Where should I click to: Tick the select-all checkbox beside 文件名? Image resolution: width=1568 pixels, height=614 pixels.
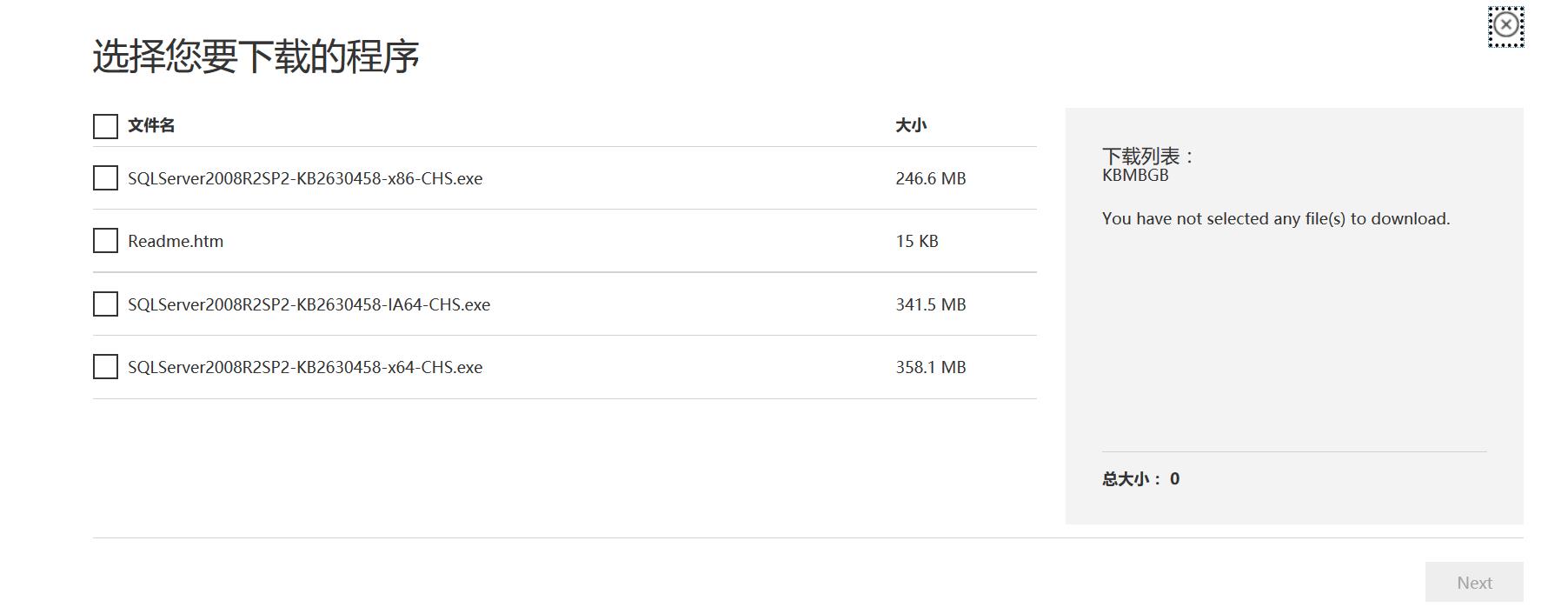pyautogui.click(x=105, y=126)
